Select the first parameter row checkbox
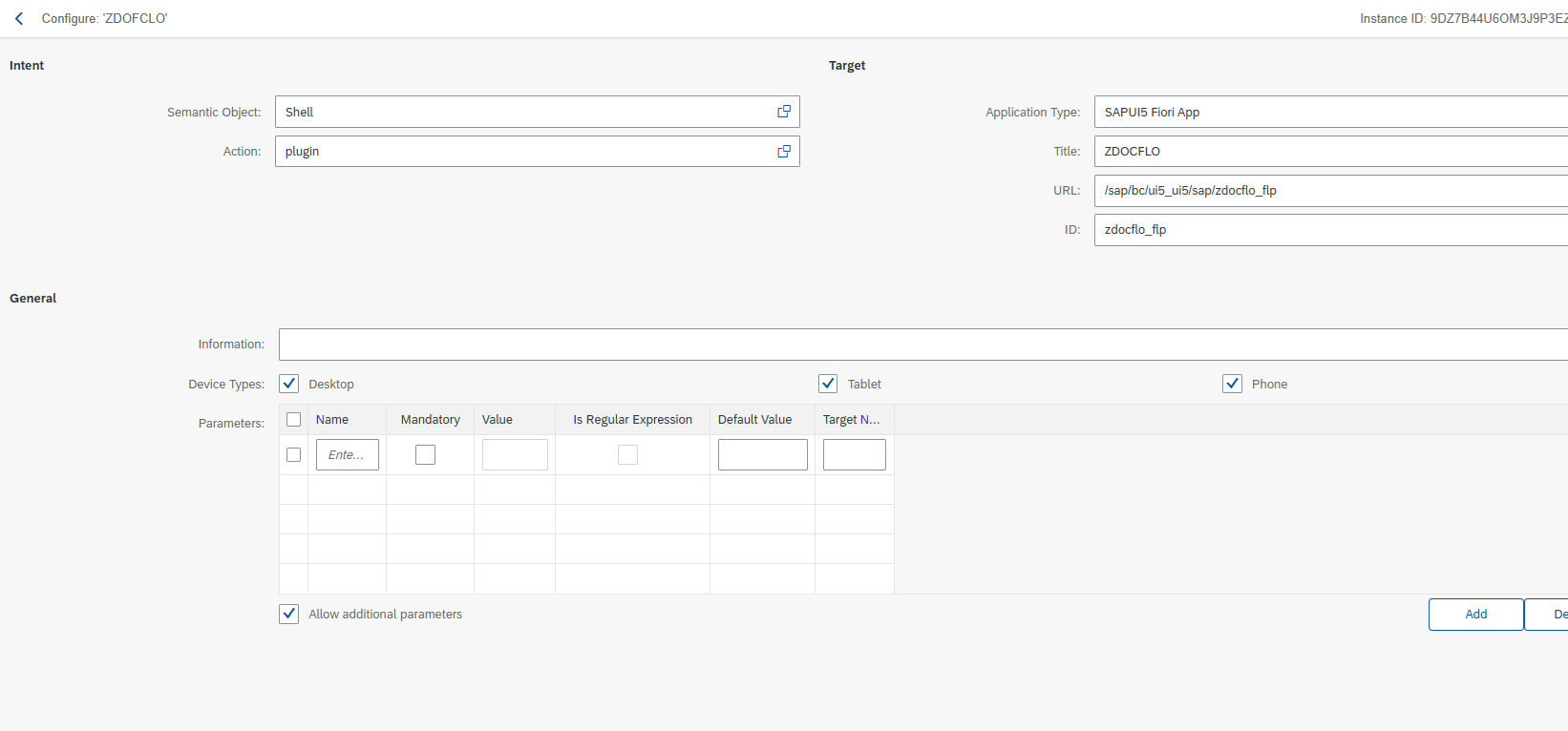This screenshot has width=1568, height=731. tap(293, 455)
